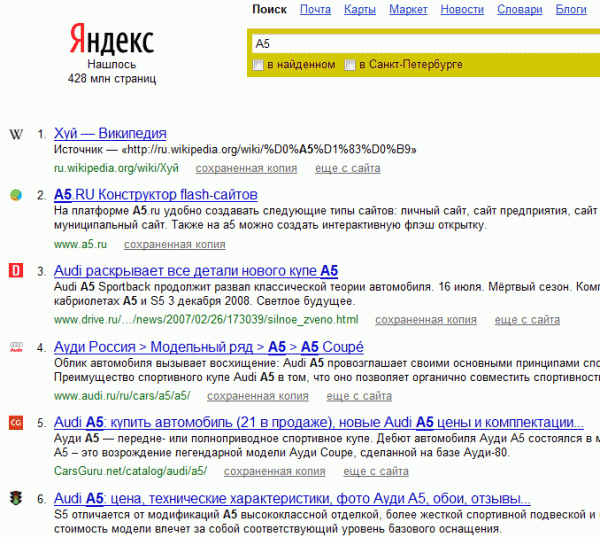
Task: Open saved copy of CarsGuru result
Action: point(275,471)
